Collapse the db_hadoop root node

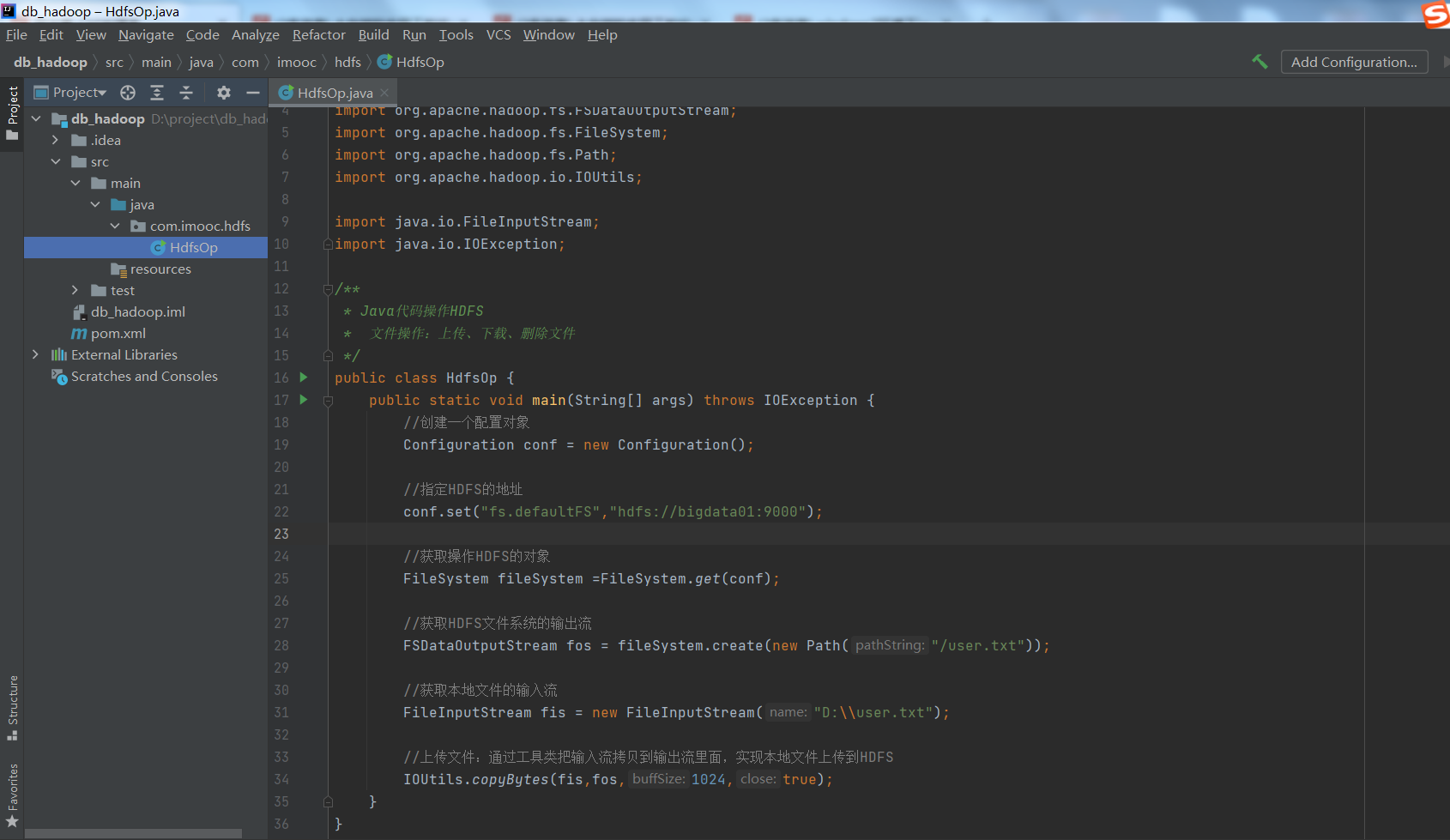pyautogui.click(x=36, y=119)
